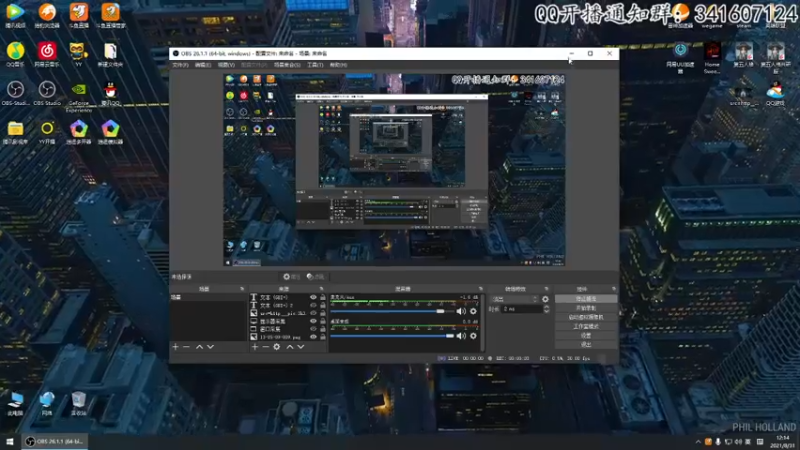Remove the selected scene with minus icon
Image resolution: width=800 pixels, height=450 pixels.
coord(186,347)
